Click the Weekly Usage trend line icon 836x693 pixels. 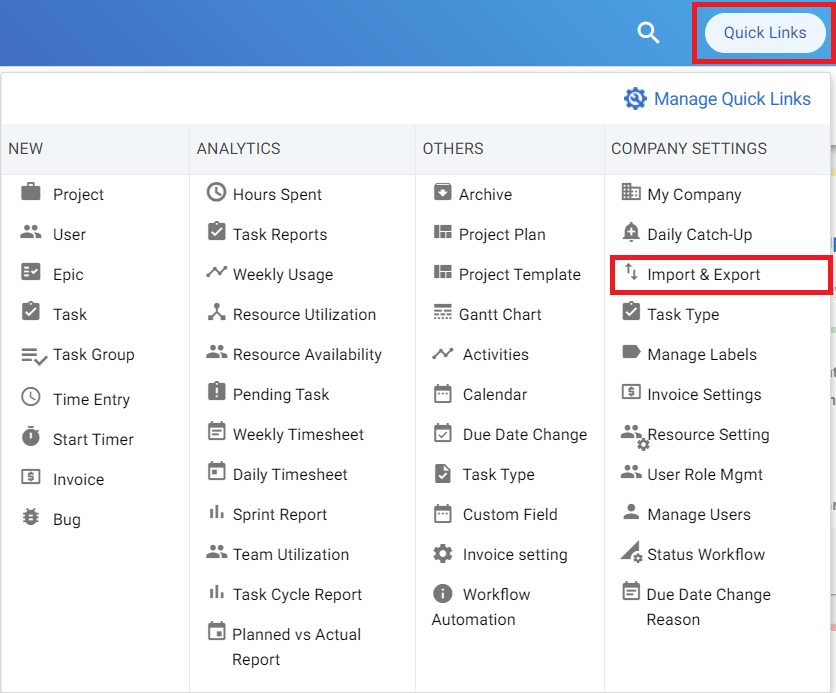216,271
